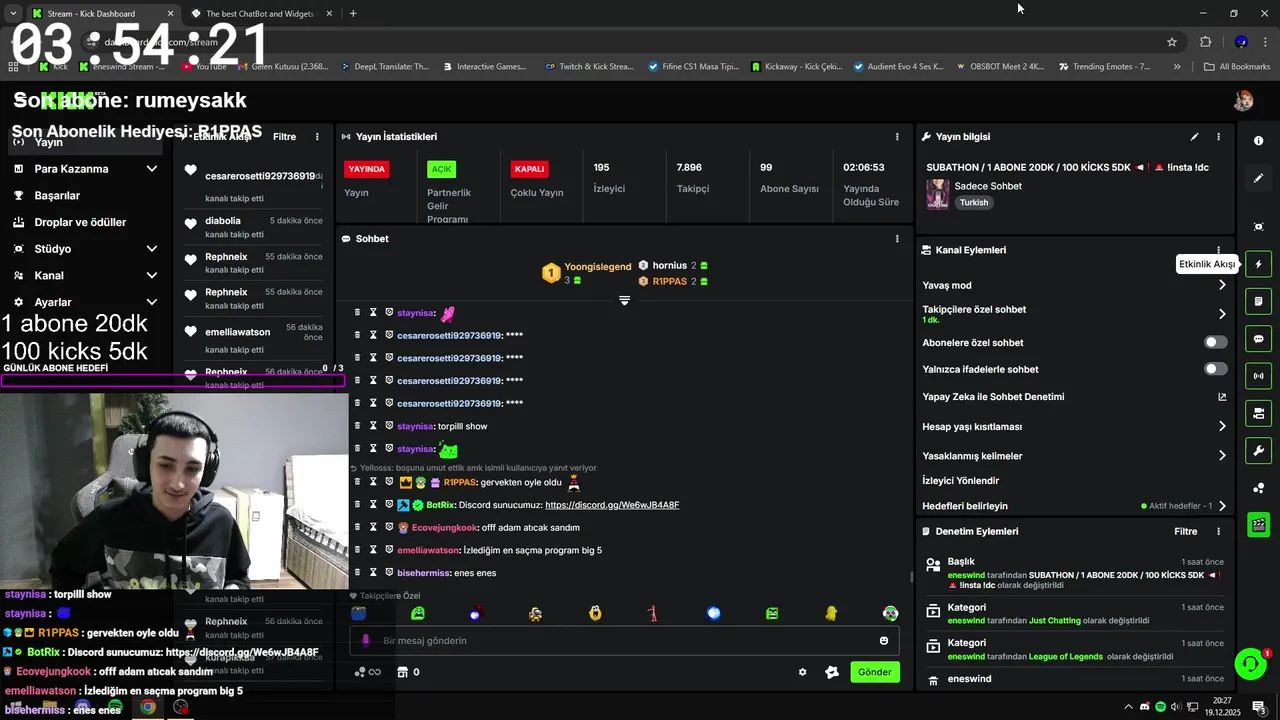Open Yayın İstatistikleri three-dot menu
Screen dimensions: 1280x720
tap(897, 137)
